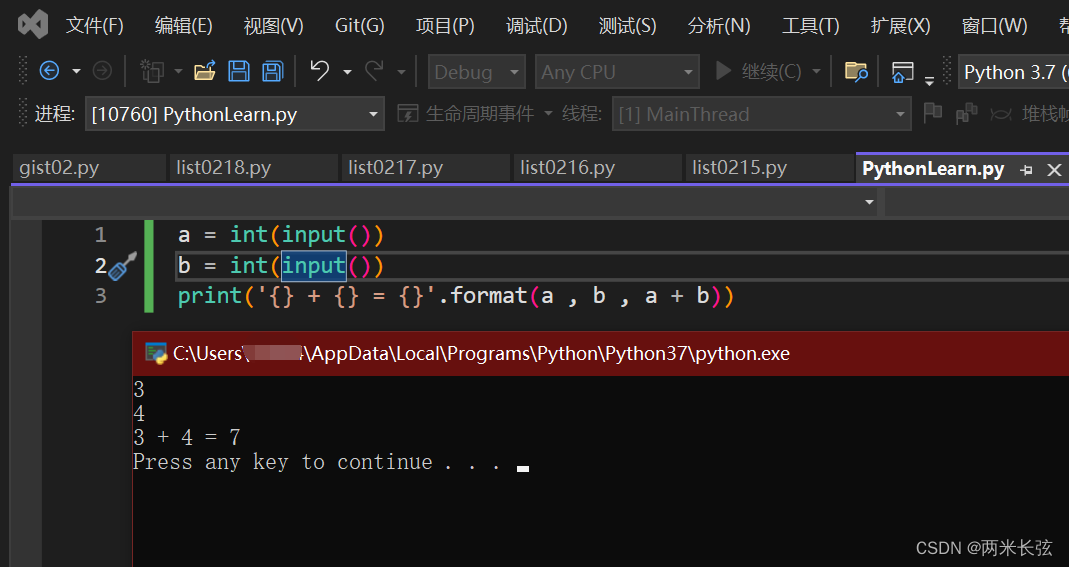Click the window icon beside Python 3.7
1069x567 pixels.
click(903, 72)
